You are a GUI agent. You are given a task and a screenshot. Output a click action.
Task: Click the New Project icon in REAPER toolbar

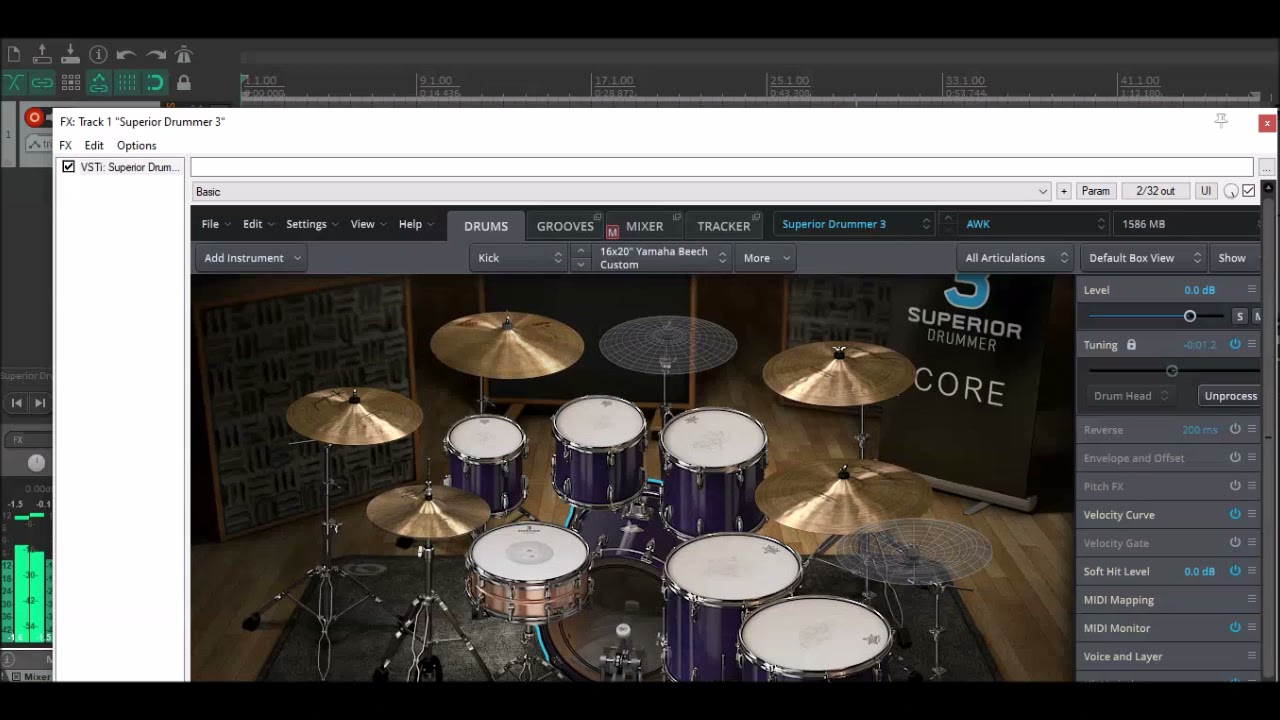[x=13, y=55]
